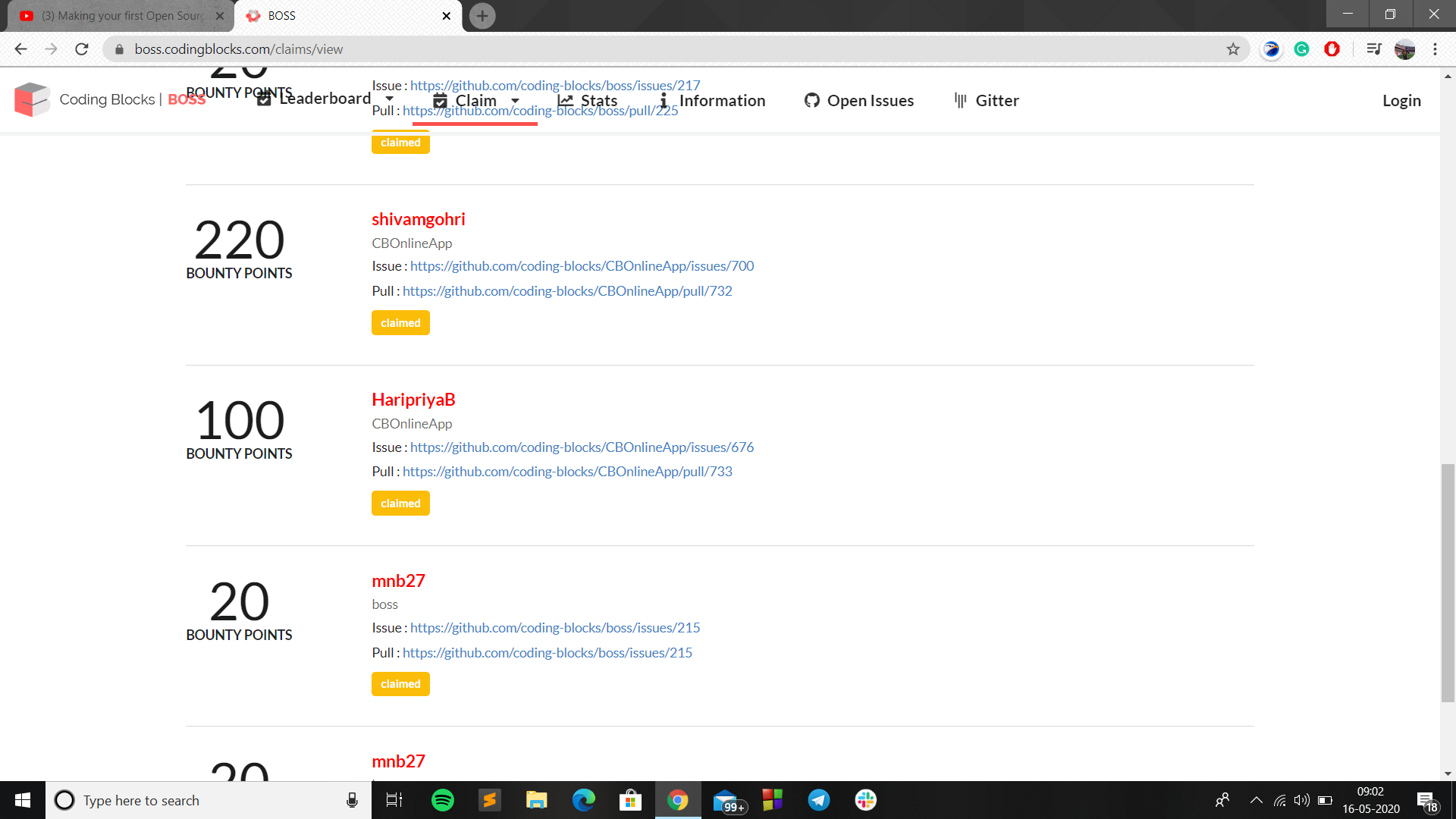1456x819 pixels.
Task: Reload the page
Action: [x=82, y=49]
